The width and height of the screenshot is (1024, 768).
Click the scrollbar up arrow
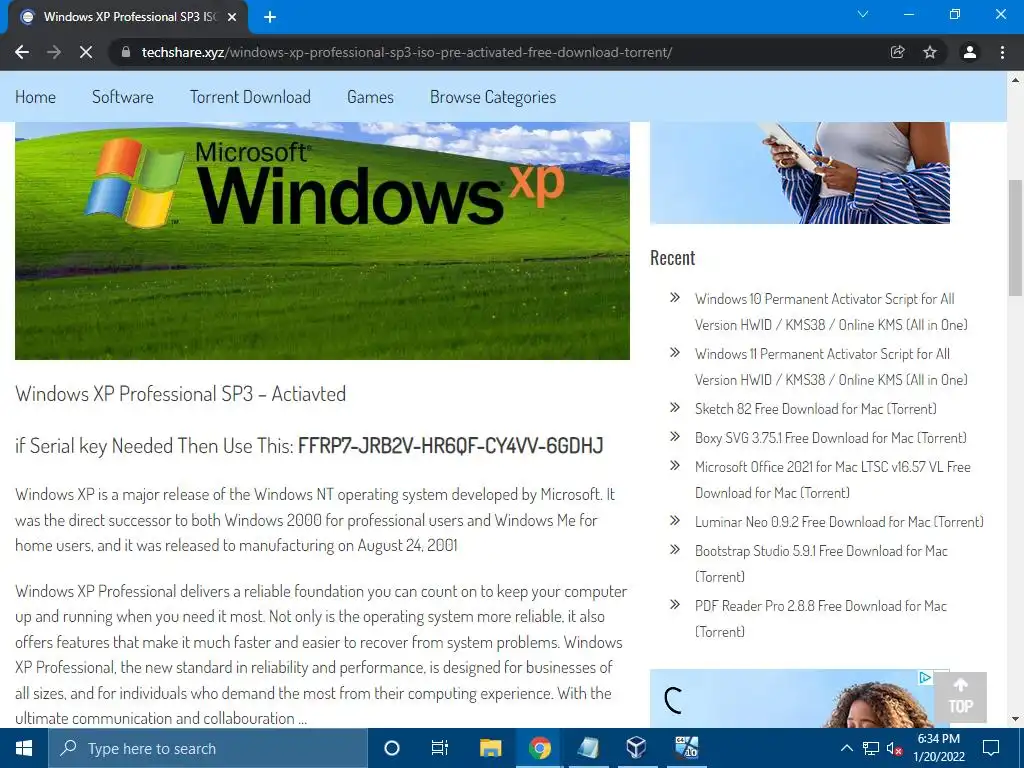click(x=1016, y=80)
